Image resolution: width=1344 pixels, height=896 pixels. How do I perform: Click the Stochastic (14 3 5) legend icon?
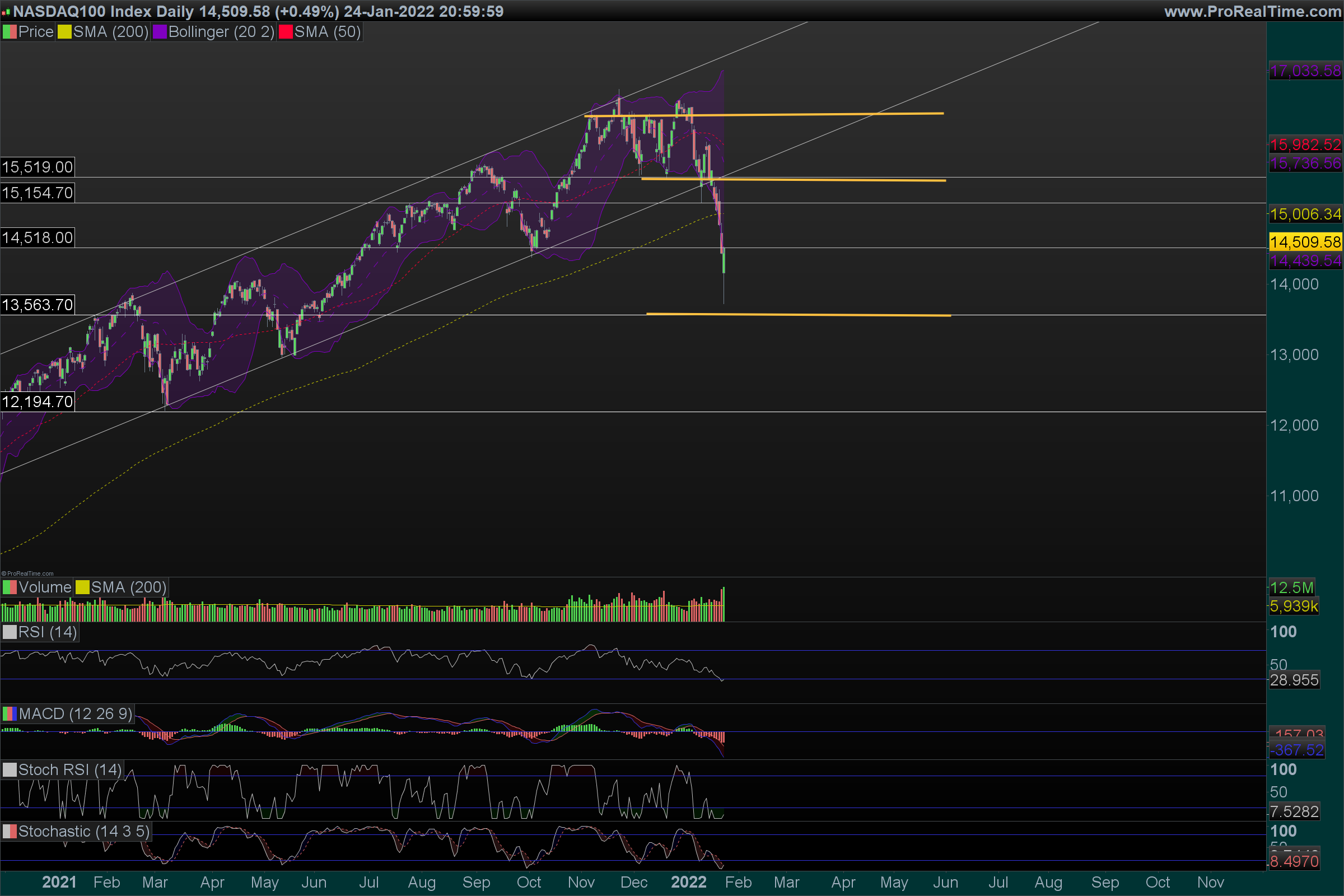pos(9,832)
